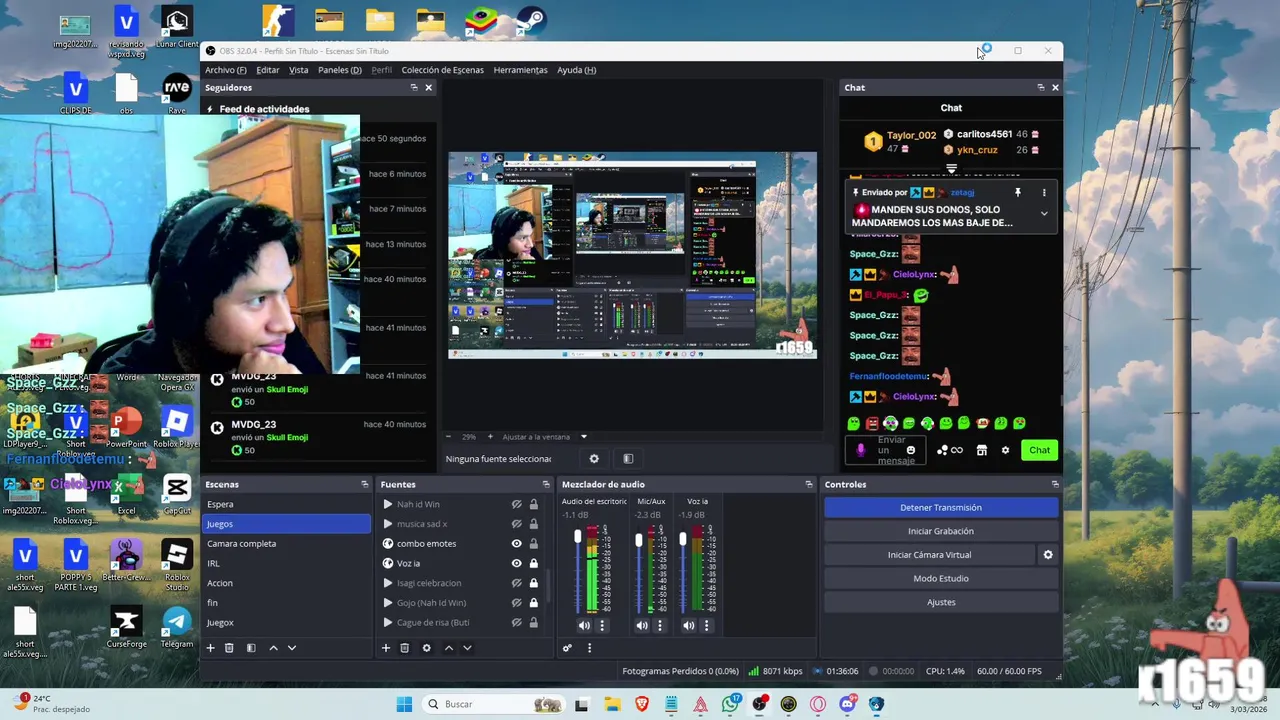Expand the pinned chat message chevron
This screenshot has width=1280, height=720.
(x=1044, y=213)
